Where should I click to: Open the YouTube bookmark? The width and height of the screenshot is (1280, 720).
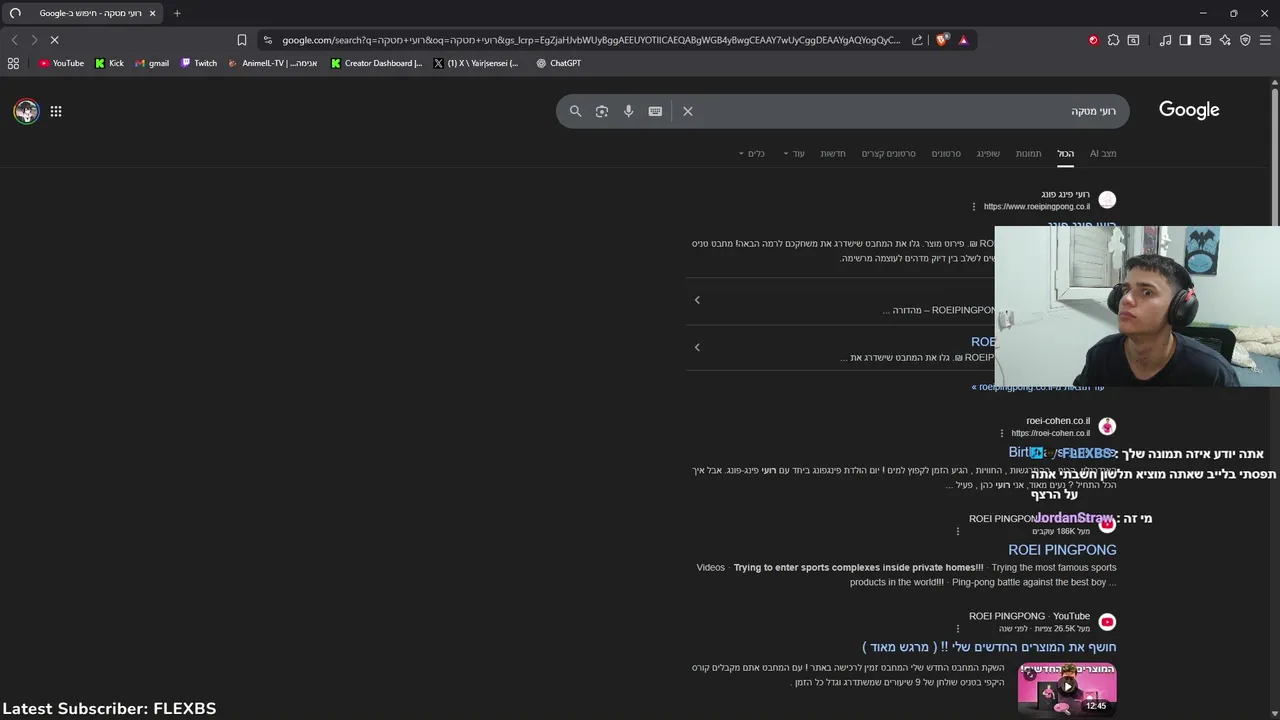[x=61, y=63]
